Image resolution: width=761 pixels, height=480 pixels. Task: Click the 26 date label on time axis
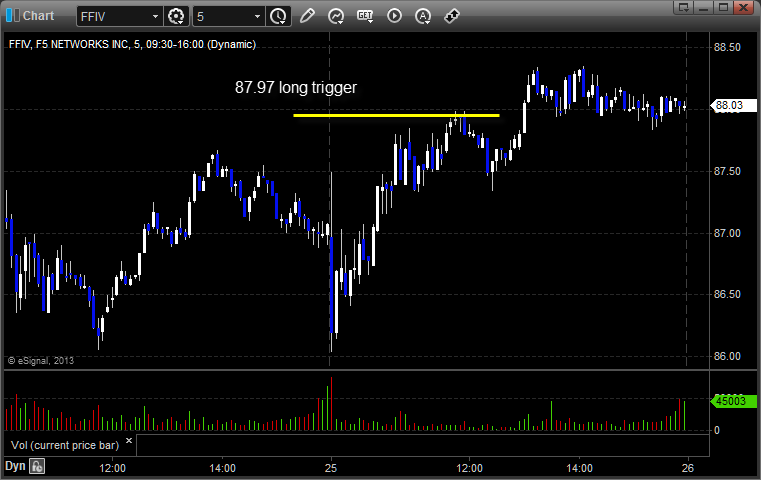click(688, 468)
